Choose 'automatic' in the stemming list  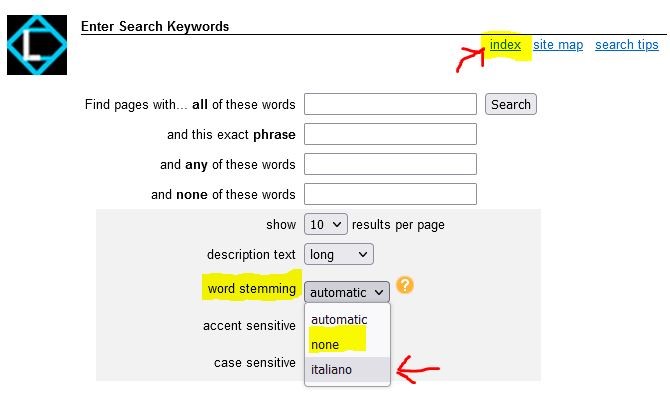click(347, 319)
